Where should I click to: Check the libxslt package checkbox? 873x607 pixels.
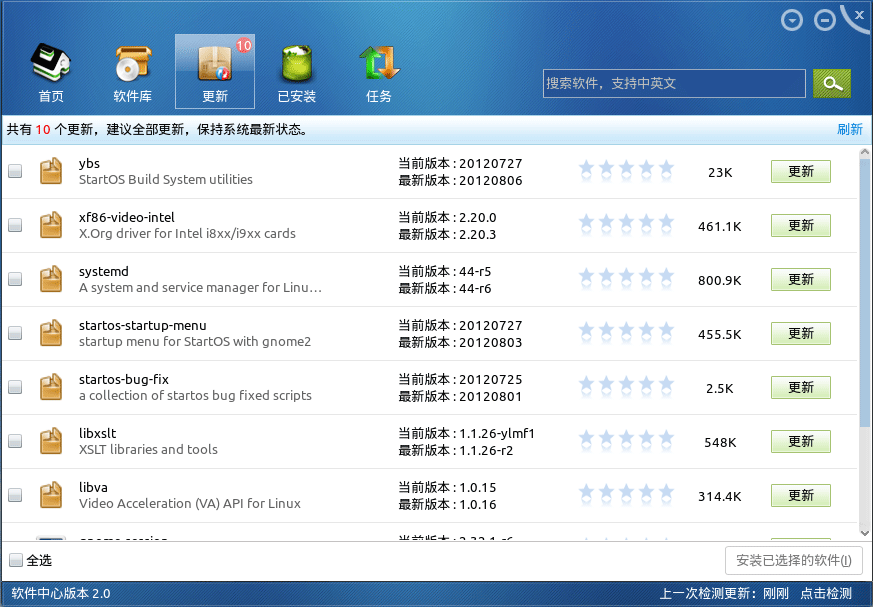[15, 442]
